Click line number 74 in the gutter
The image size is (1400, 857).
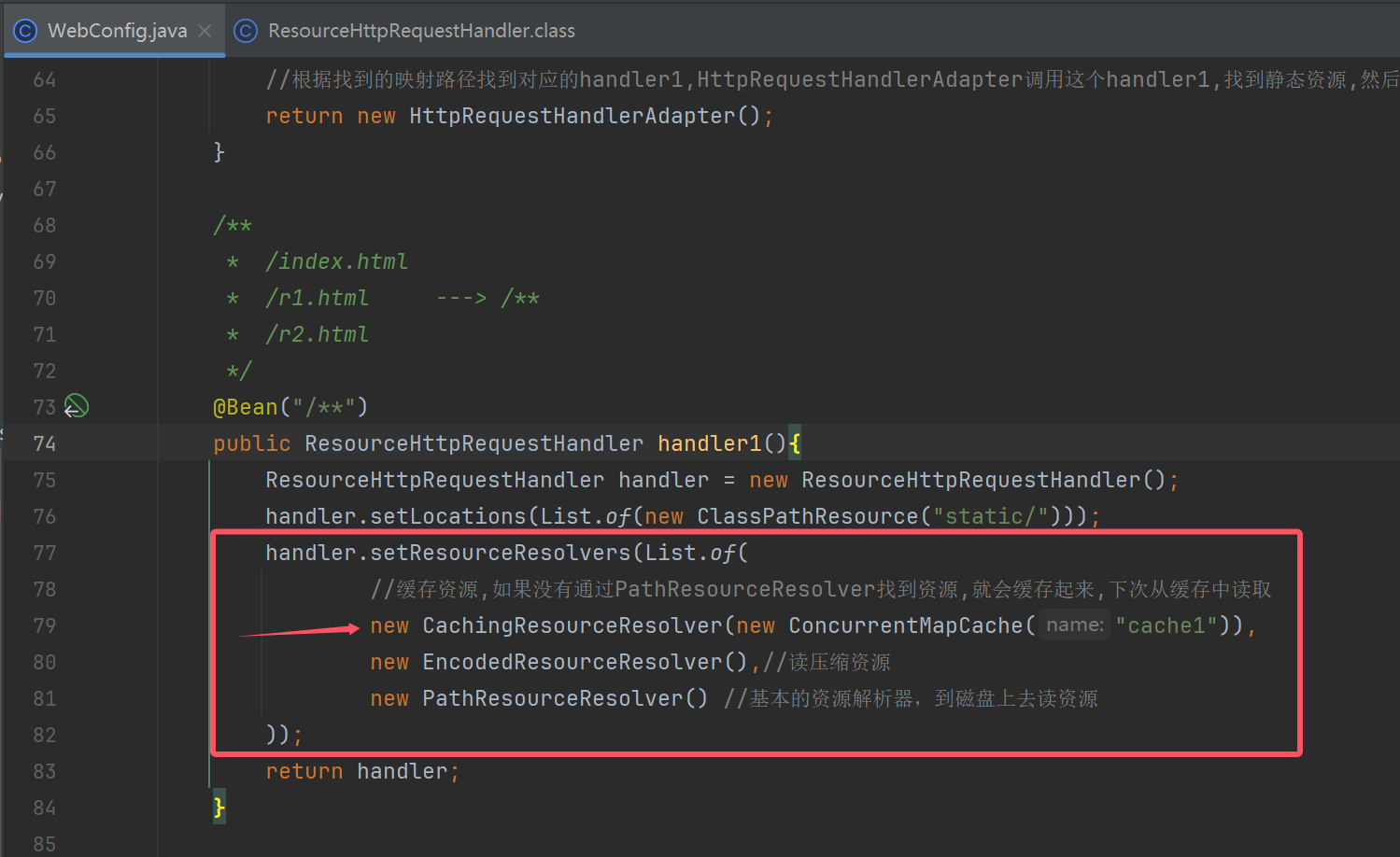click(45, 443)
